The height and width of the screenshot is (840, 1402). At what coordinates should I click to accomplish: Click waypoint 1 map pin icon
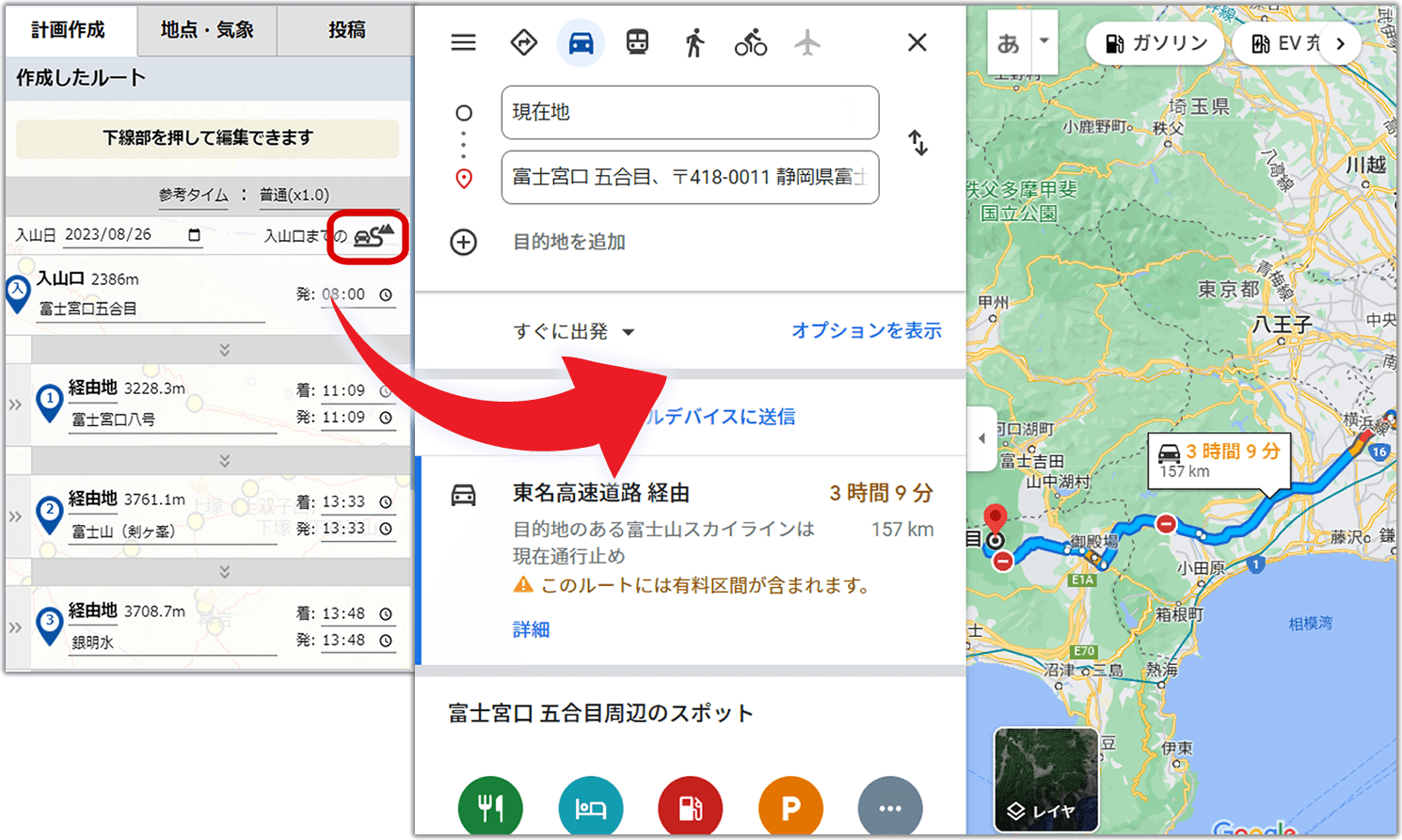tap(49, 403)
